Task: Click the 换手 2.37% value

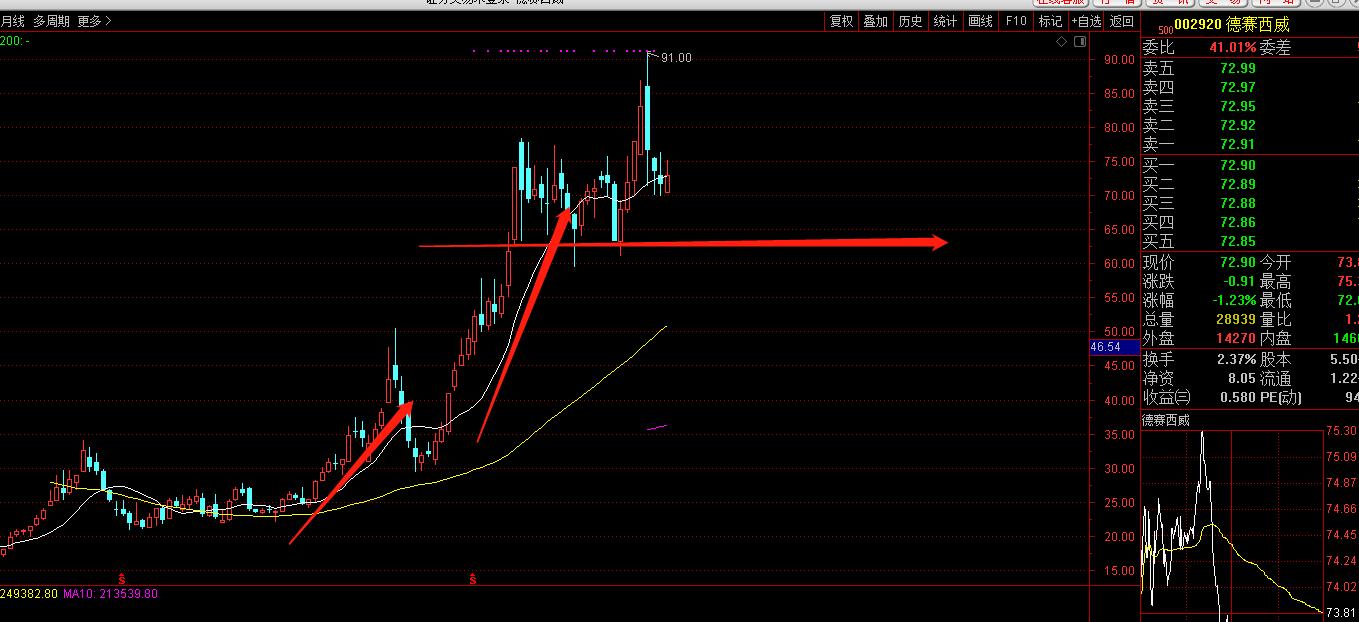Action: pyautogui.click(x=1236, y=359)
